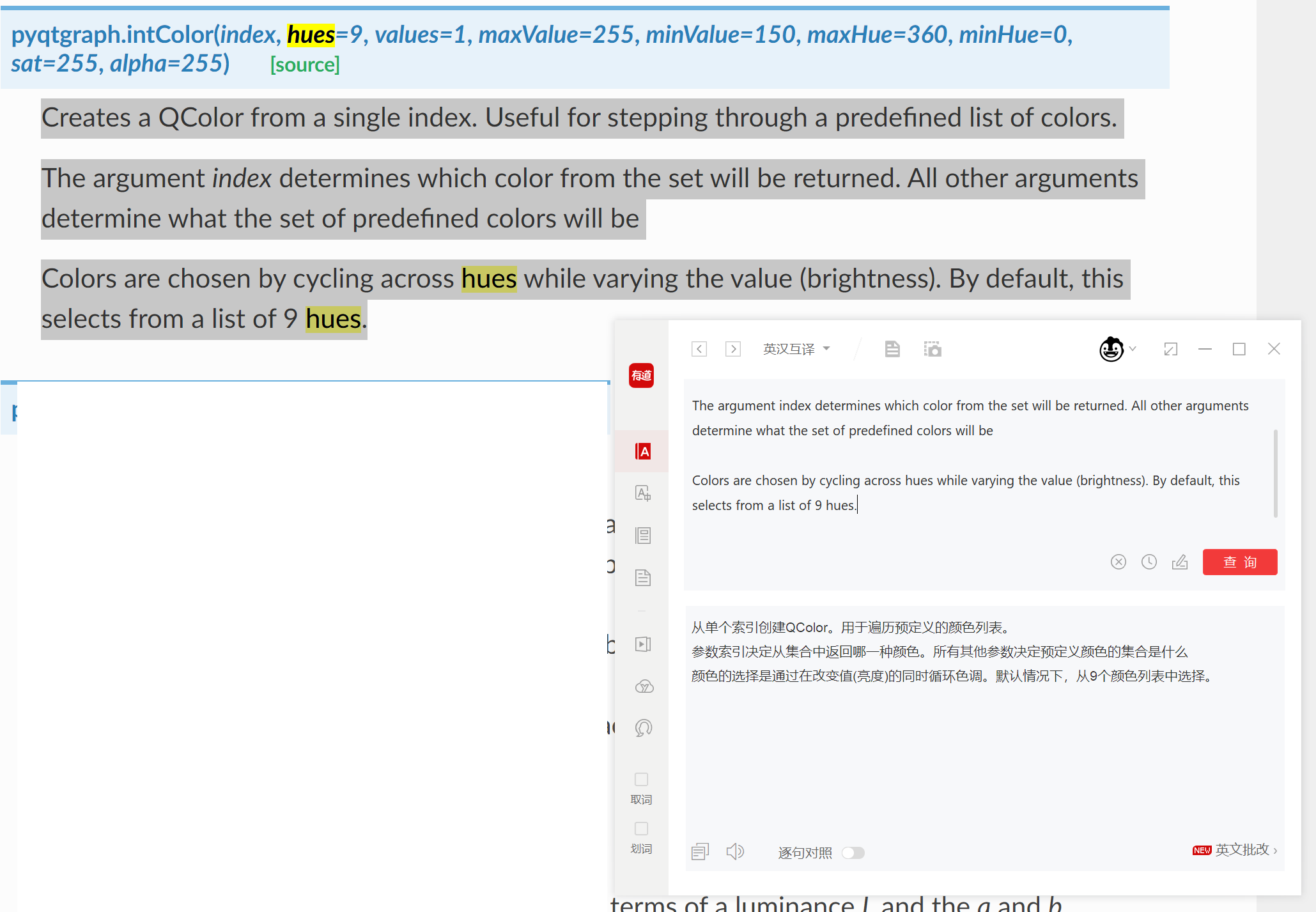The image size is (1316, 912).
Task: Click the speaker icon to hear pronunciation
Action: click(735, 851)
